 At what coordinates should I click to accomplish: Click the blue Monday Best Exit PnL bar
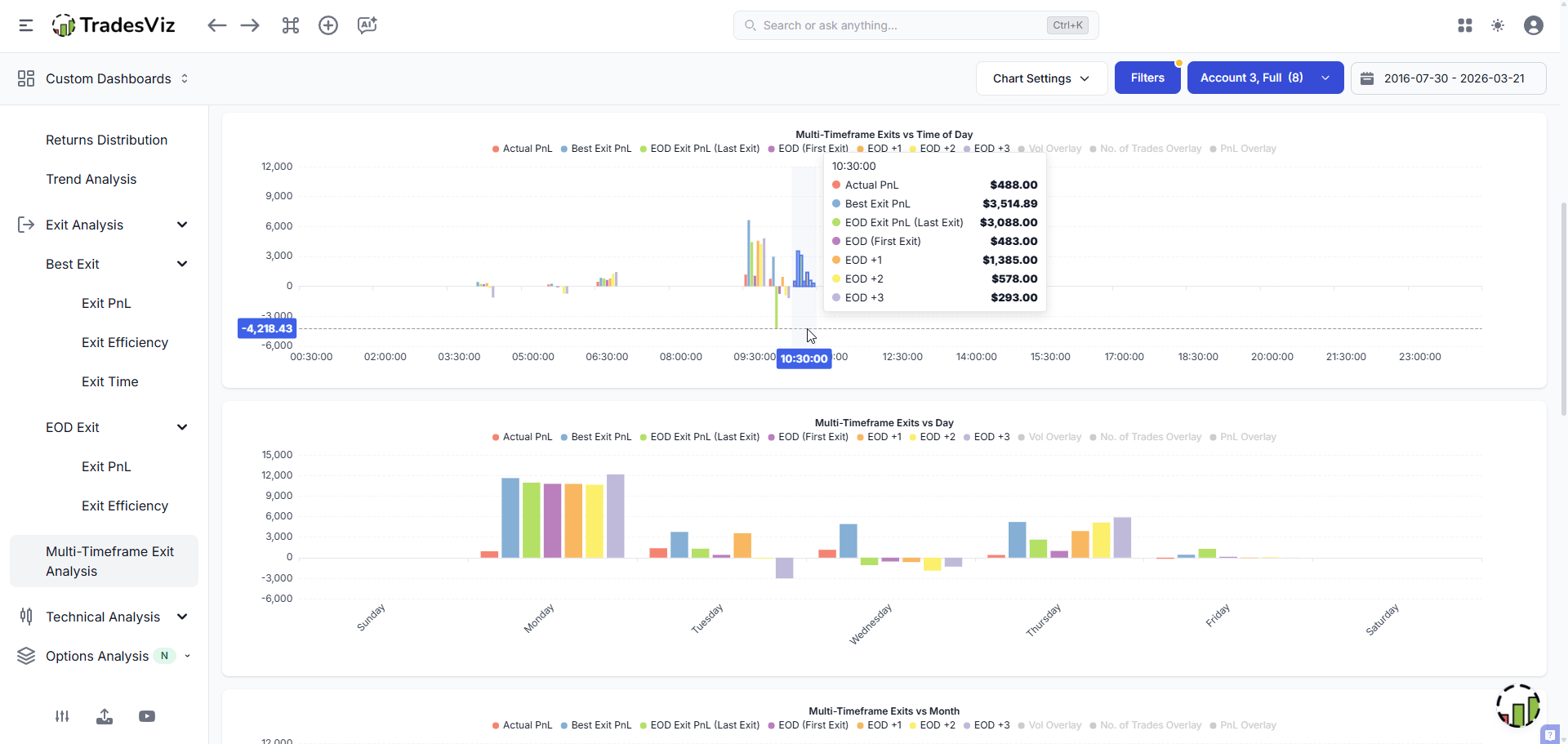[510, 518]
